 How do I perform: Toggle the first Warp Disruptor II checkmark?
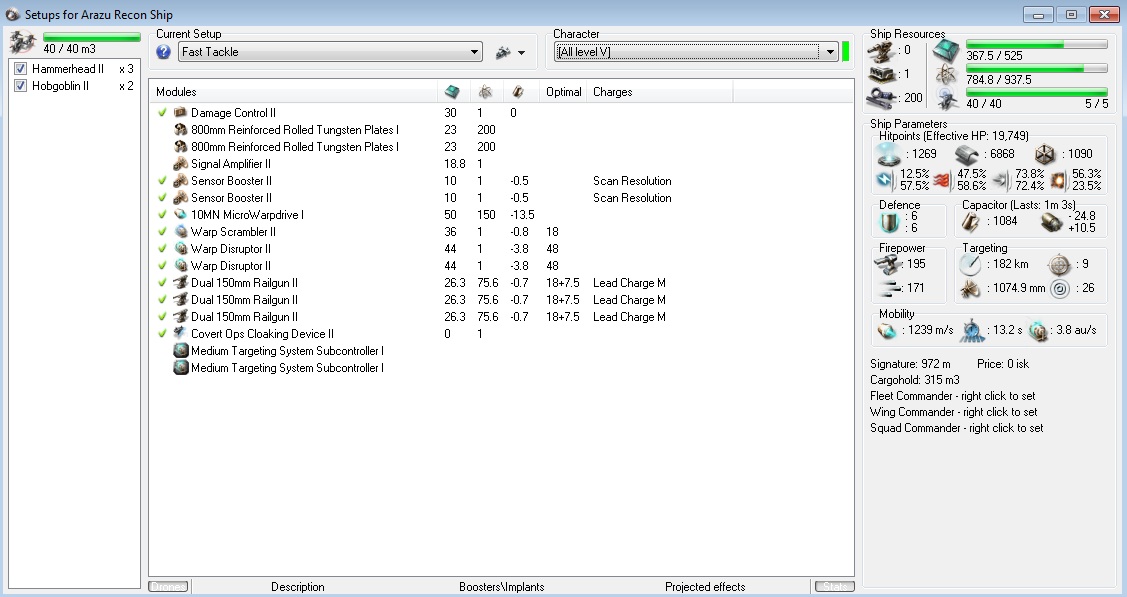tap(162, 249)
